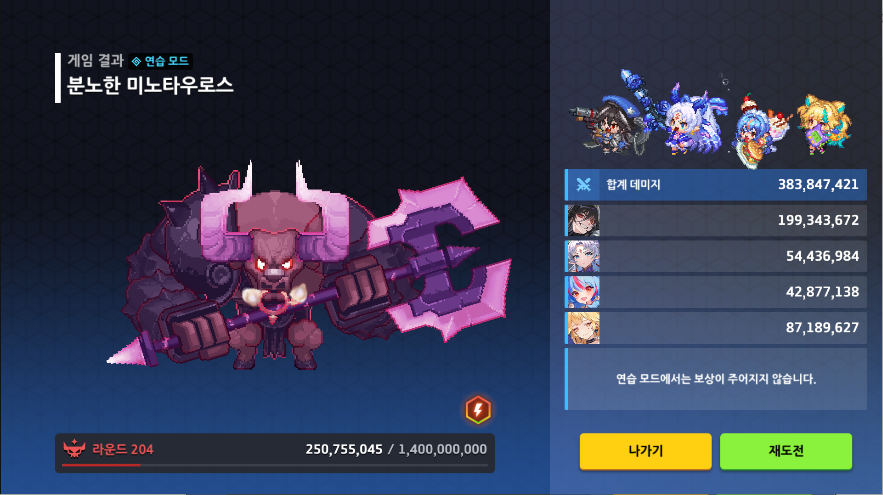Image resolution: width=883 pixels, height=495 pixels.
Task: Click the 199,343,672 damage row
Action: 716,220
